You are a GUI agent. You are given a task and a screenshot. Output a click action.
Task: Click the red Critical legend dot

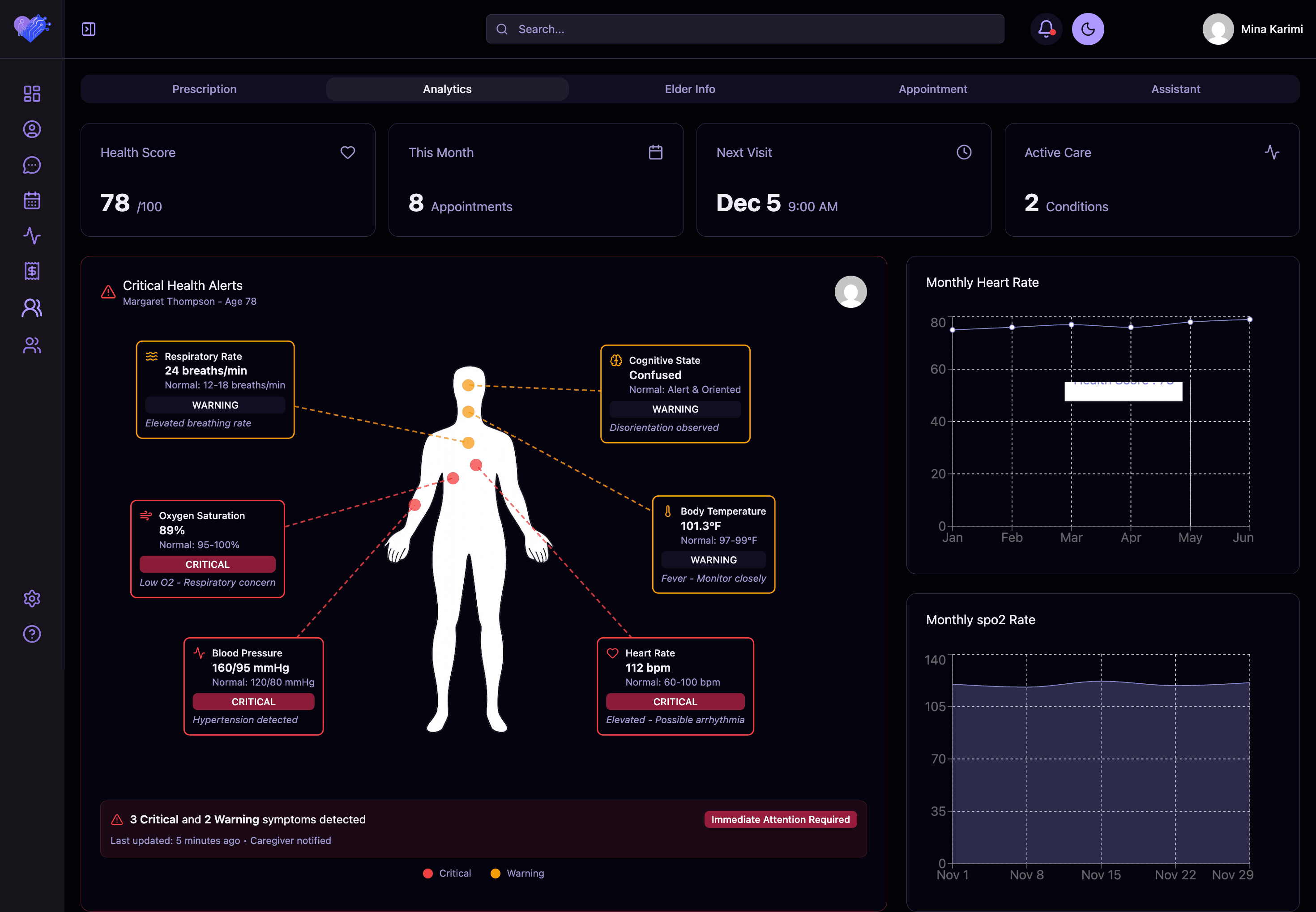[x=428, y=873]
